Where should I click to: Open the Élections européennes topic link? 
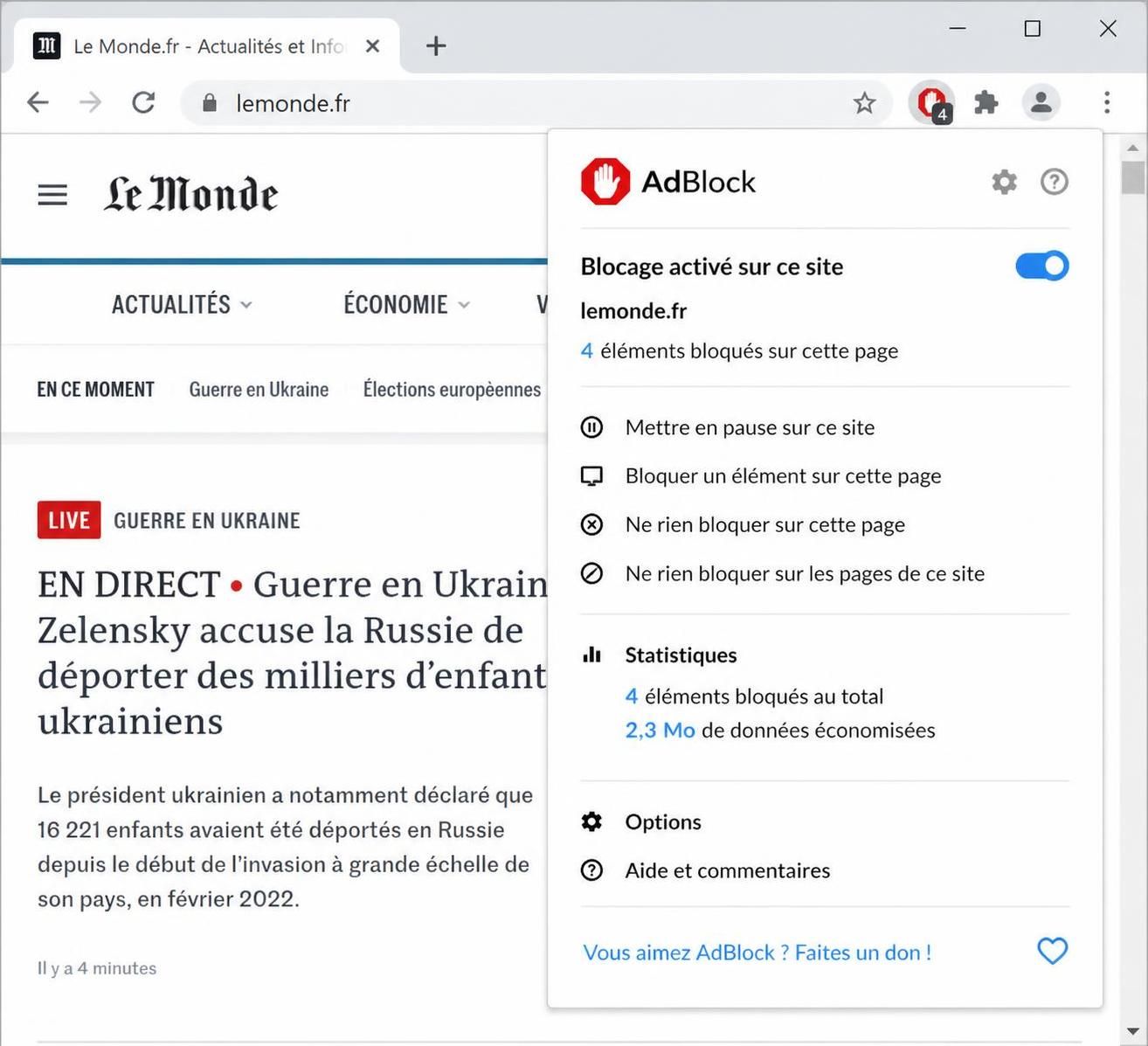(x=452, y=390)
